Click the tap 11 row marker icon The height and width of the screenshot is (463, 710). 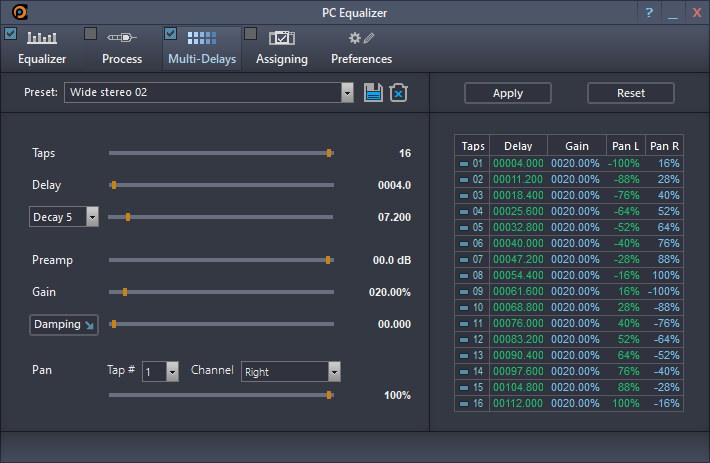click(464, 324)
